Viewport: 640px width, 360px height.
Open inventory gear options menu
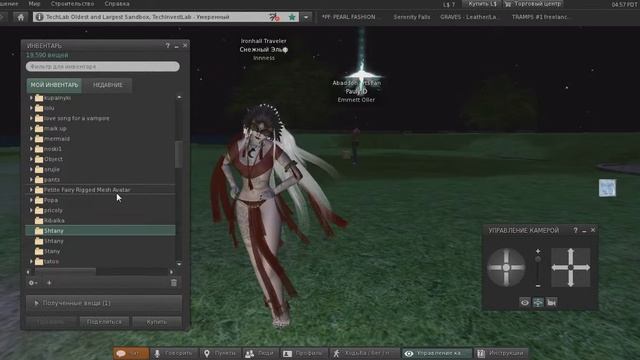33,283
